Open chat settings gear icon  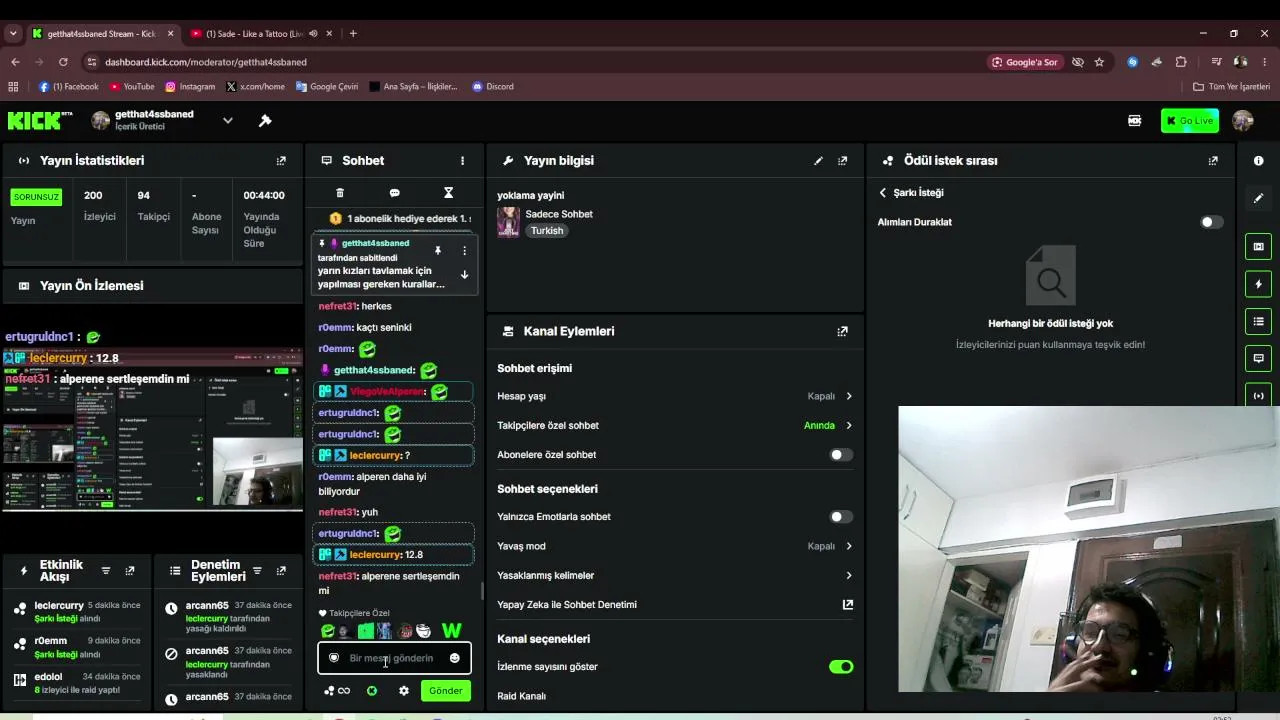coord(404,691)
